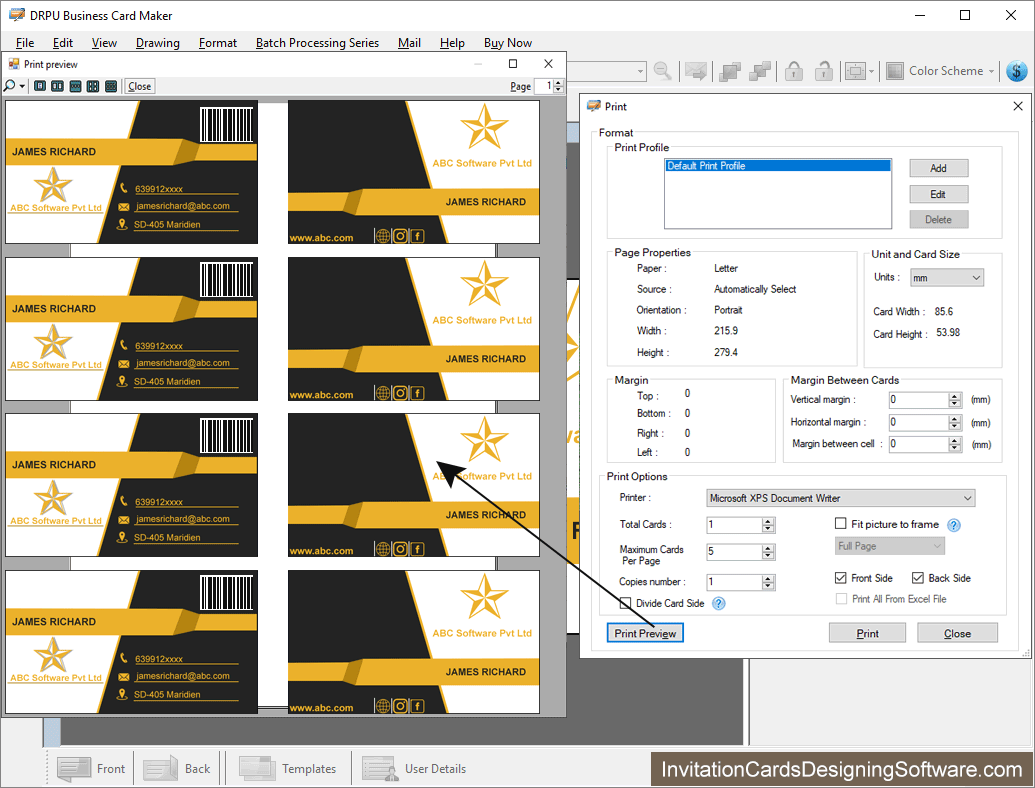Increase Vertical margin value
Image resolution: width=1035 pixels, height=788 pixels.
tap(954, 396)
